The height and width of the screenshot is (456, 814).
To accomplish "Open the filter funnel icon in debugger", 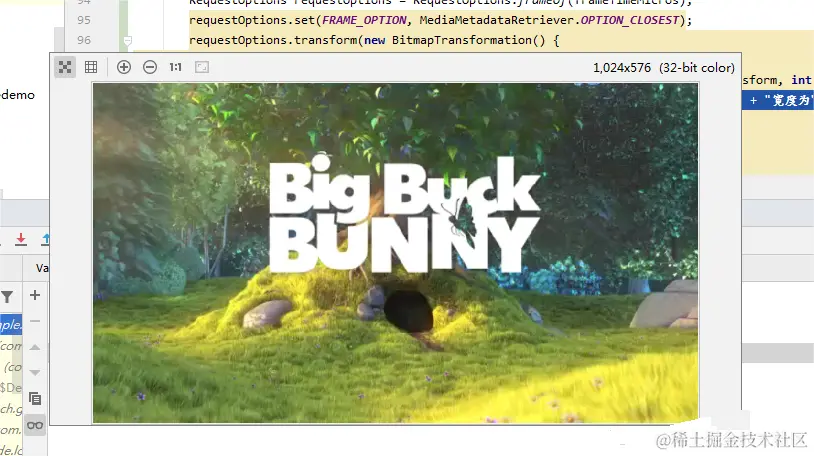I will tap(7, 297).
